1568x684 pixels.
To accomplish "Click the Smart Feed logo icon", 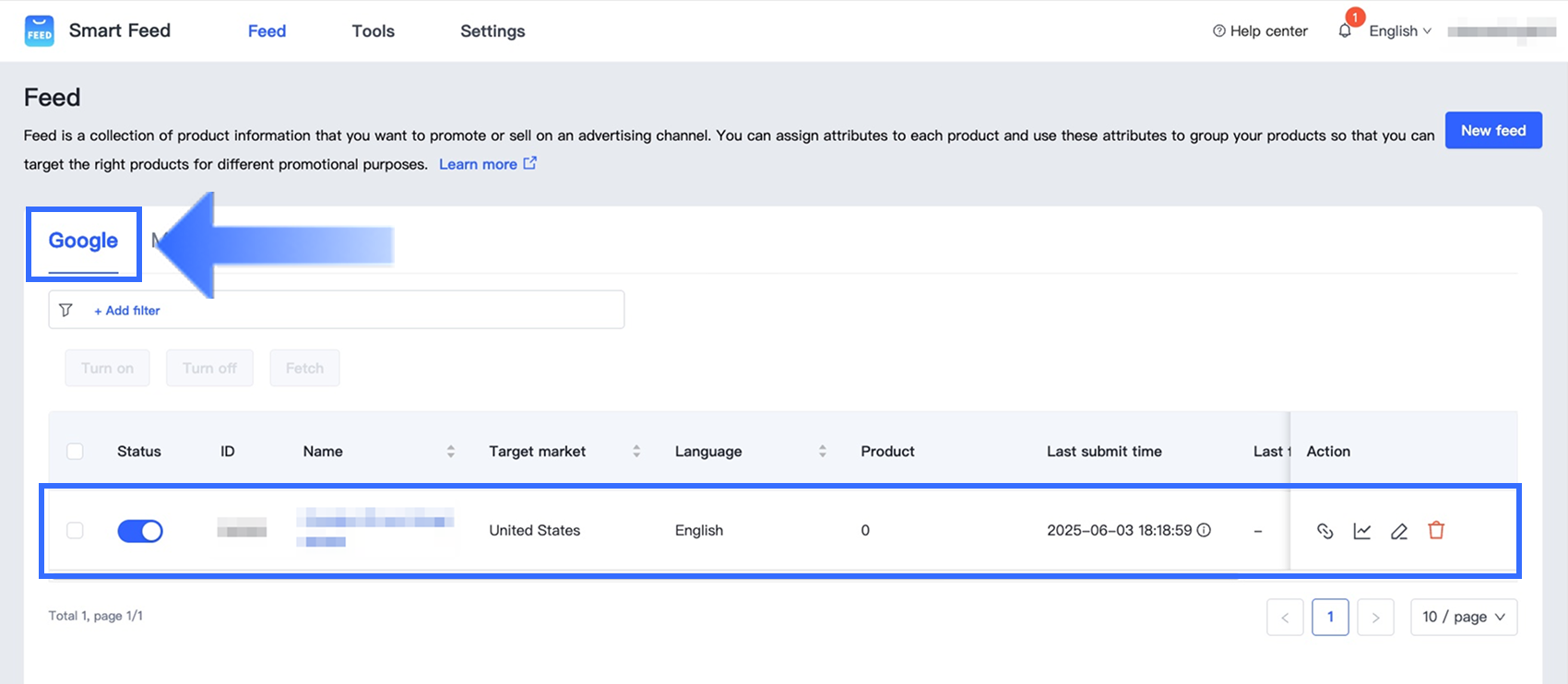I will (39, 31).
